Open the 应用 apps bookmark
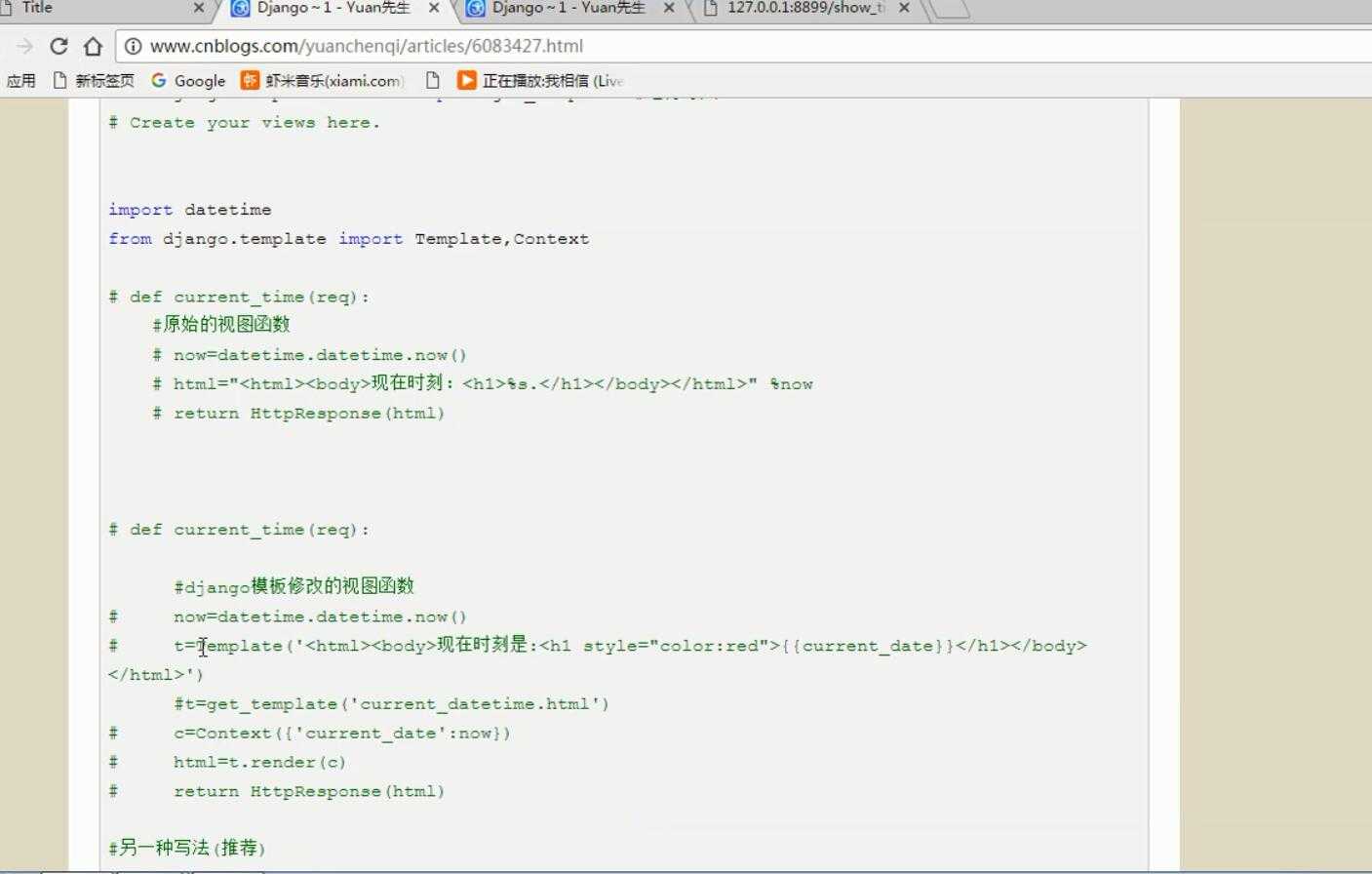The width and height of the screenshot is (1372, 874). point(20,81)
